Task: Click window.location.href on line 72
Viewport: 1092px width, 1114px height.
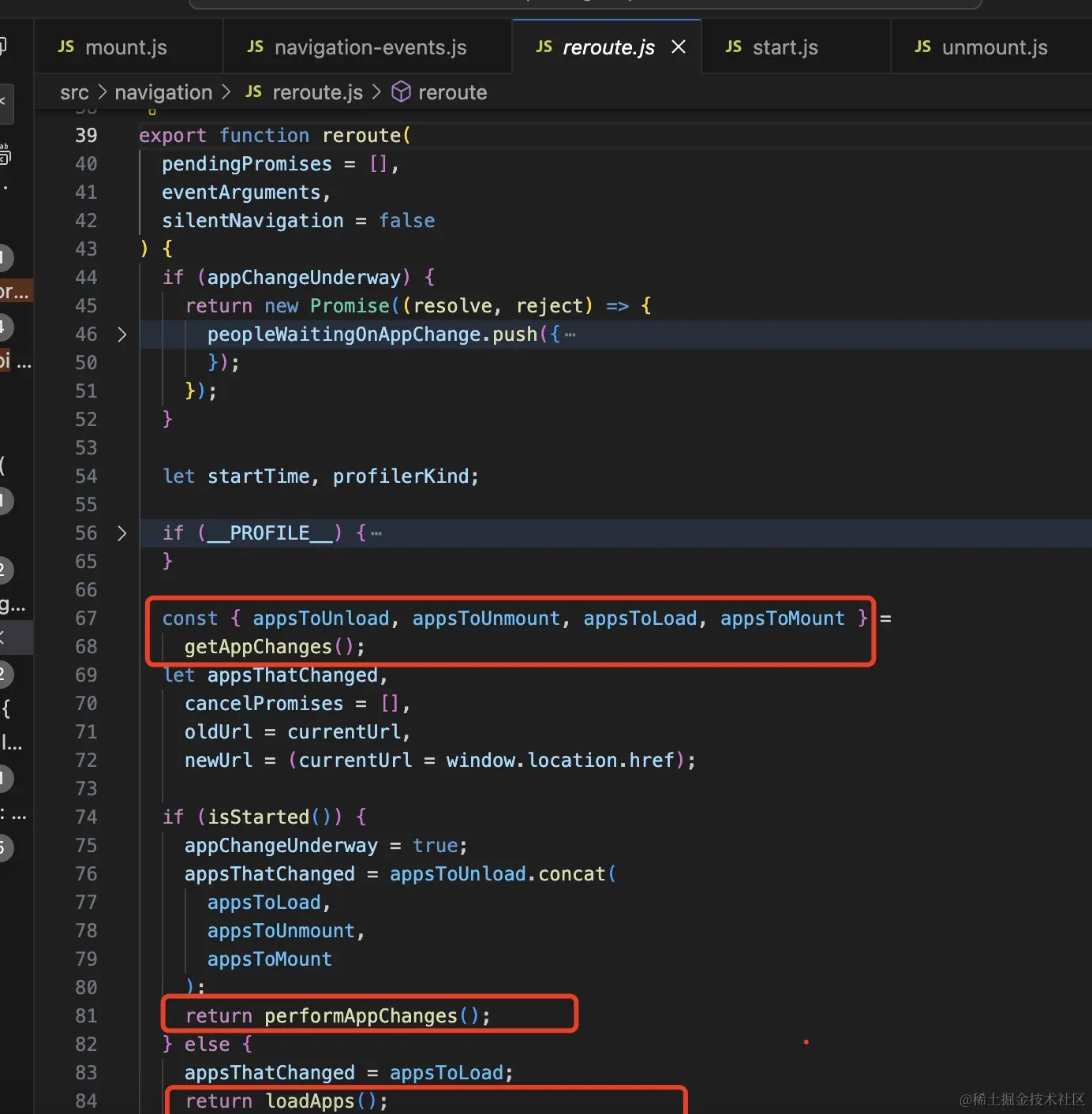Action: tap(560, 761)
